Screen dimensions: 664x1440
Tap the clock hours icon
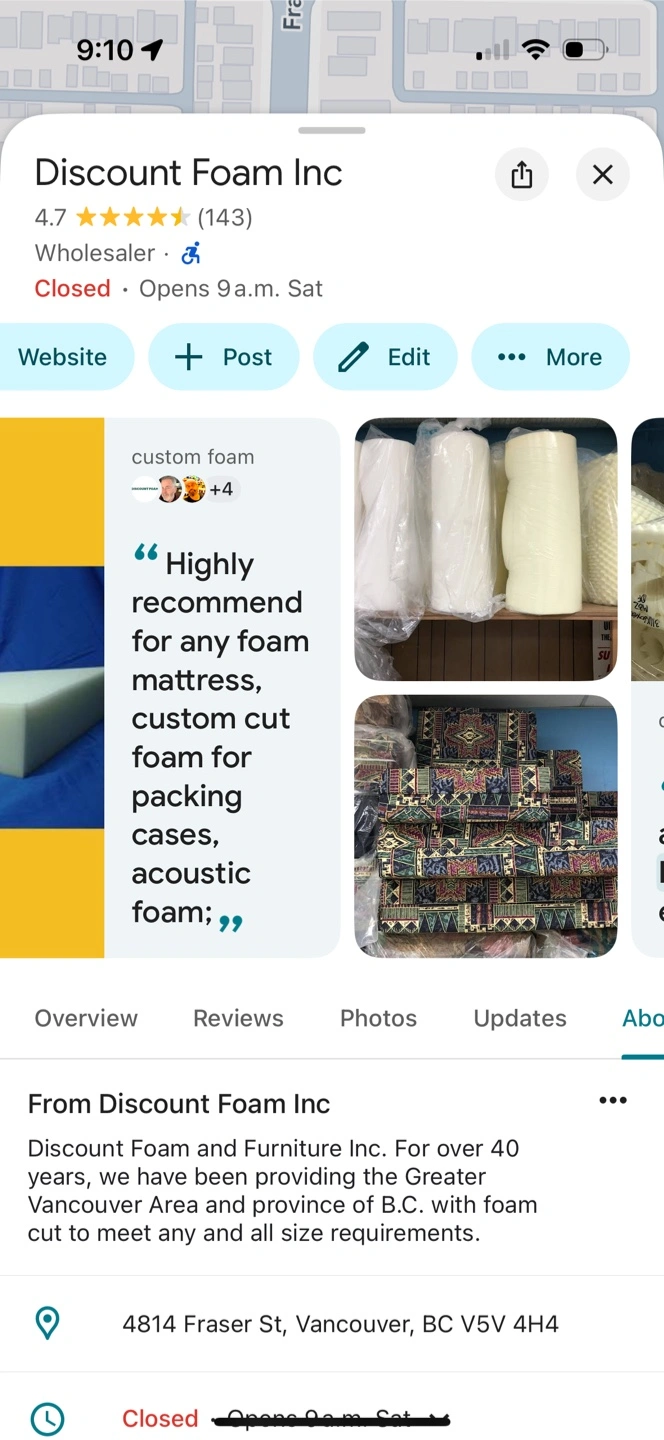(47, 1418)
